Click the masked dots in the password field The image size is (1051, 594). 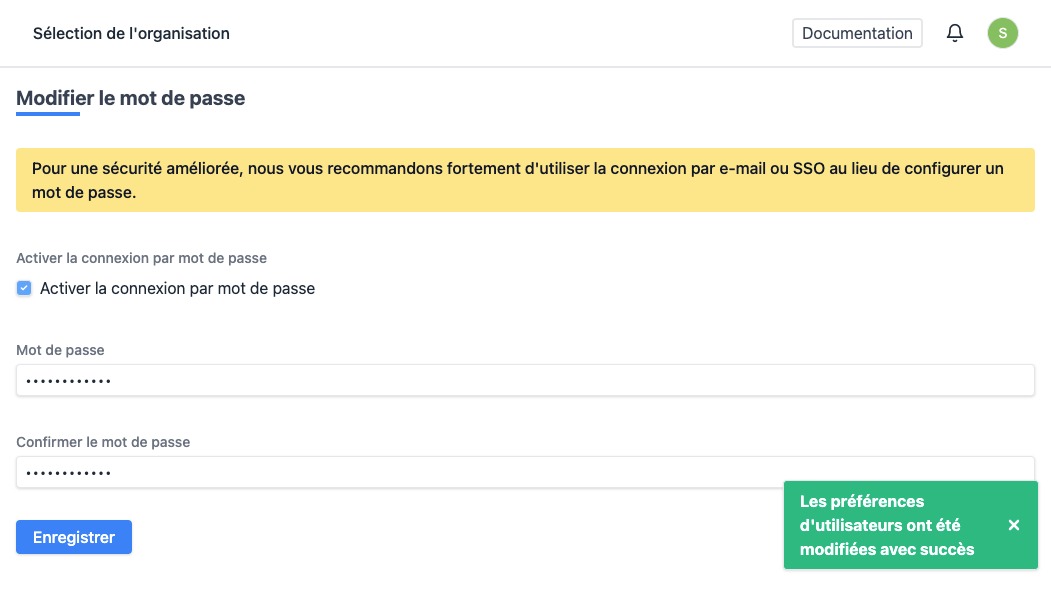point(68,381)
